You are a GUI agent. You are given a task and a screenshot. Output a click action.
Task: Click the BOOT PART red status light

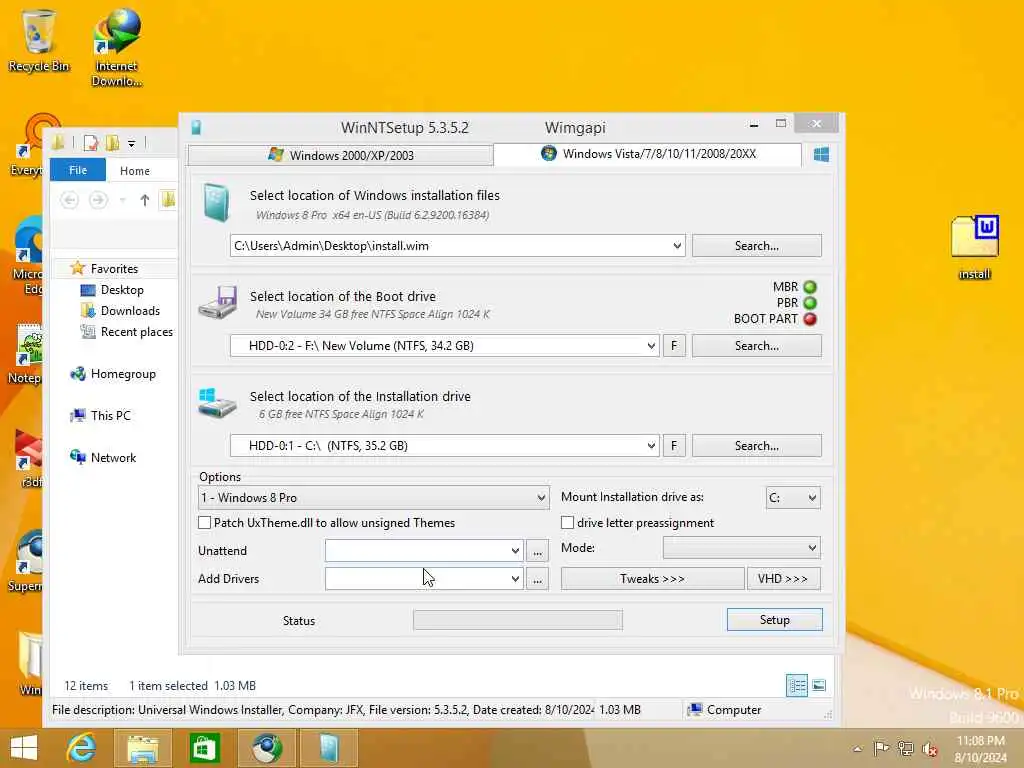coord(810,319)
